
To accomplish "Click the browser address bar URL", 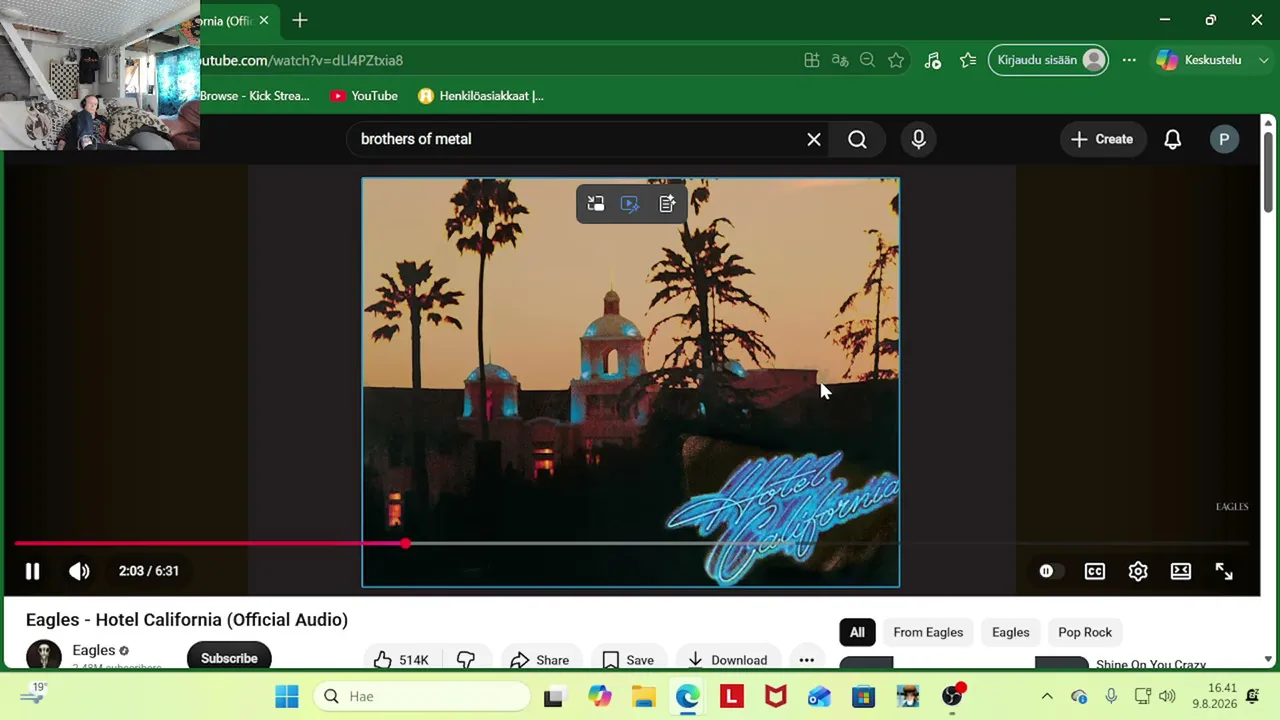I will pyautogui.click(x=301, y=60).
